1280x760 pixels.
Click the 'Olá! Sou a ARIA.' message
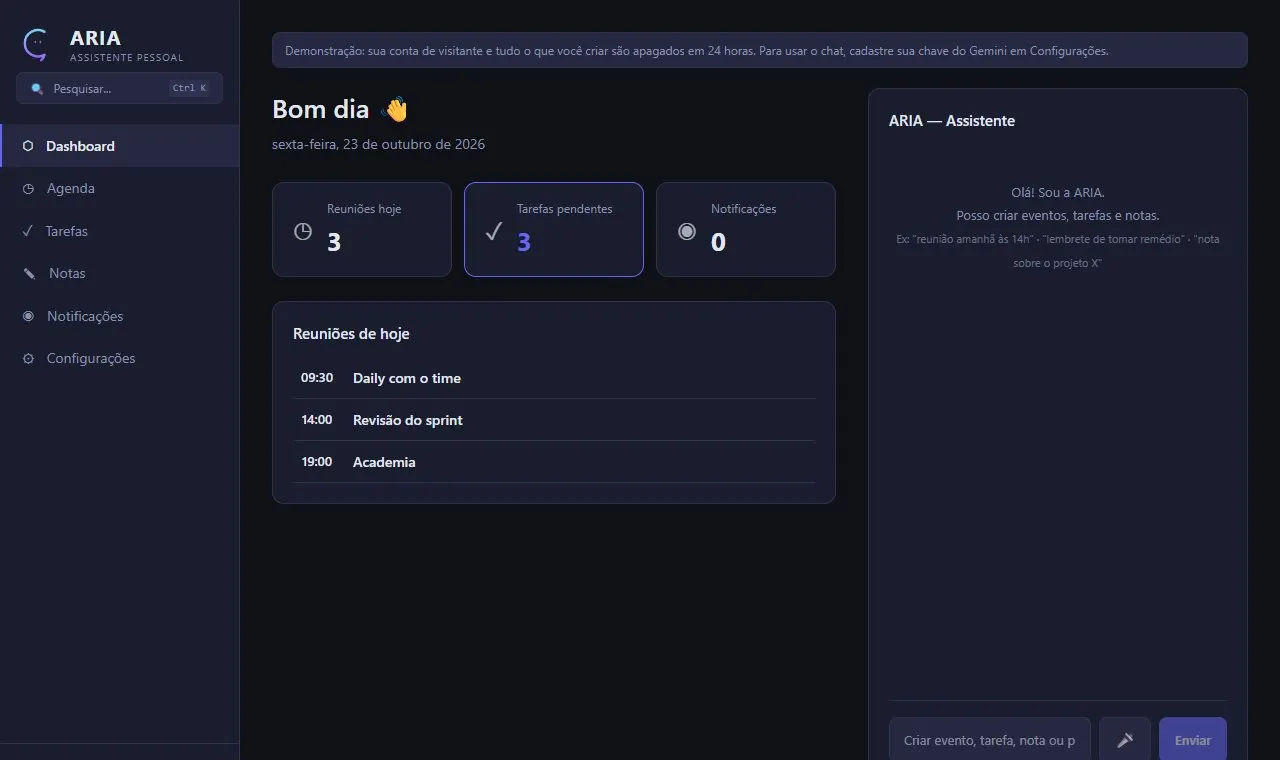[1058, 193]
